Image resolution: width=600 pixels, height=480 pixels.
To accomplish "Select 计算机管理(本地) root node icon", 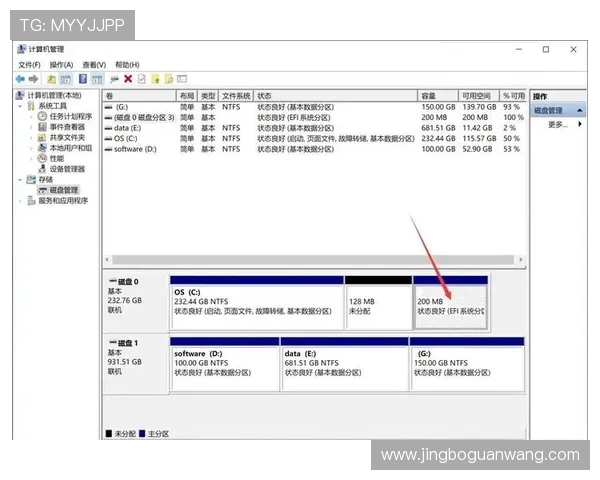I will click(x=20, y=95).
